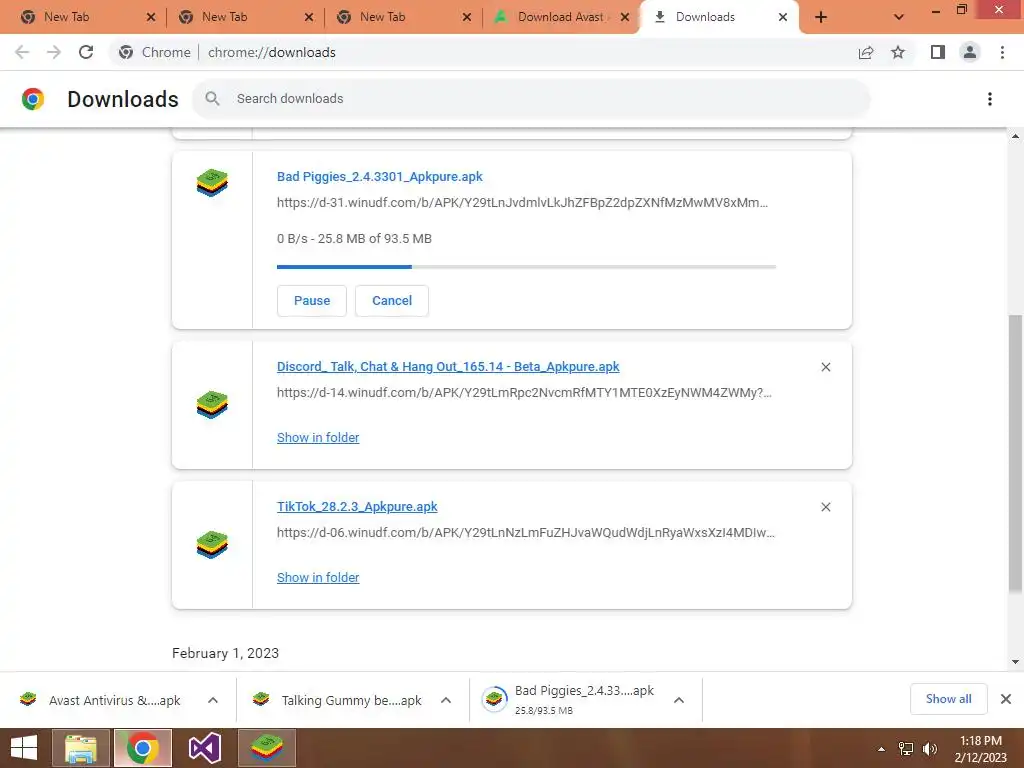Click the Bad Piggies download progress bar
This screenshot has height=768, width=1024.
click(x=526, y=266)
